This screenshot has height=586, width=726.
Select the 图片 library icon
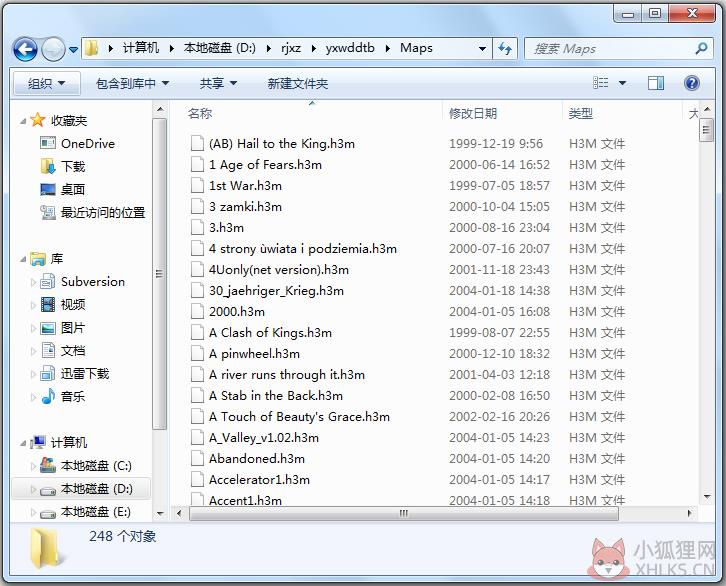[x=48, y=328]
